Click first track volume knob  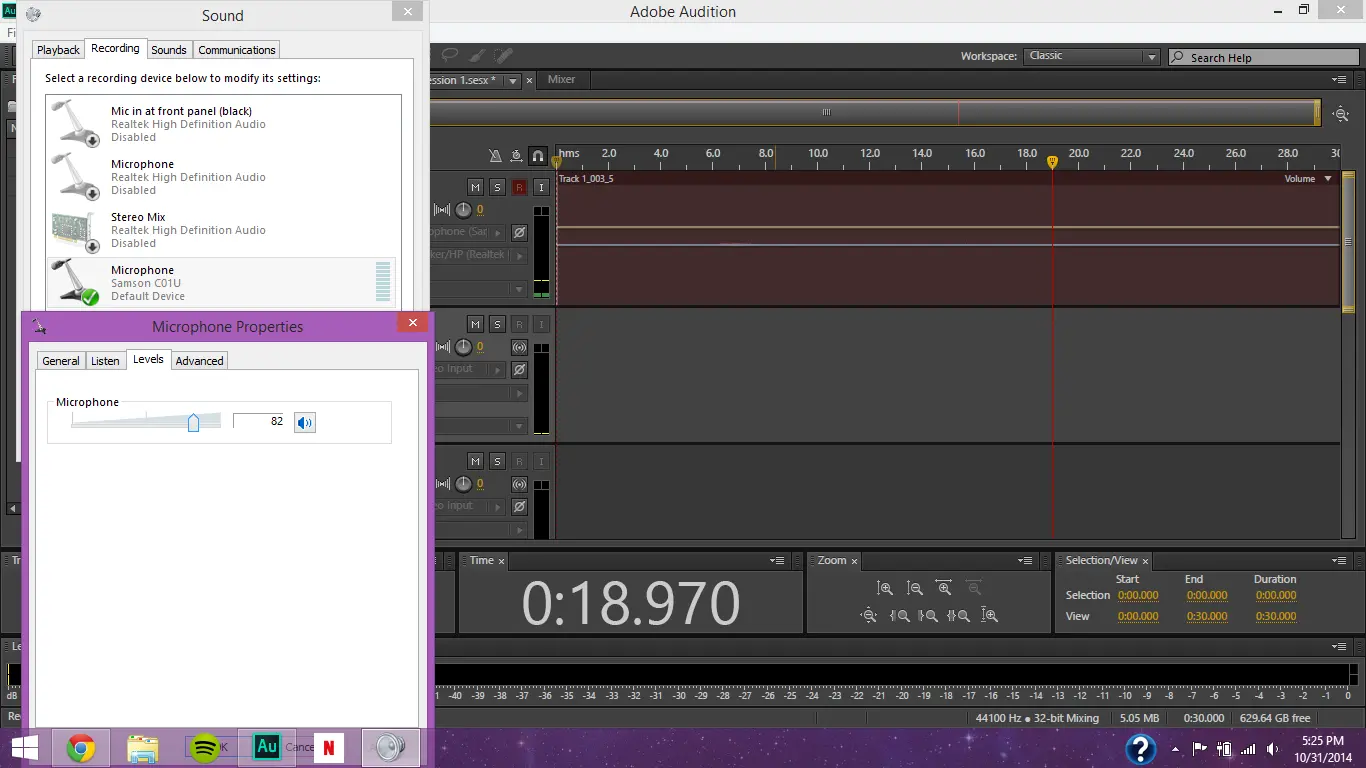point(463,210)
